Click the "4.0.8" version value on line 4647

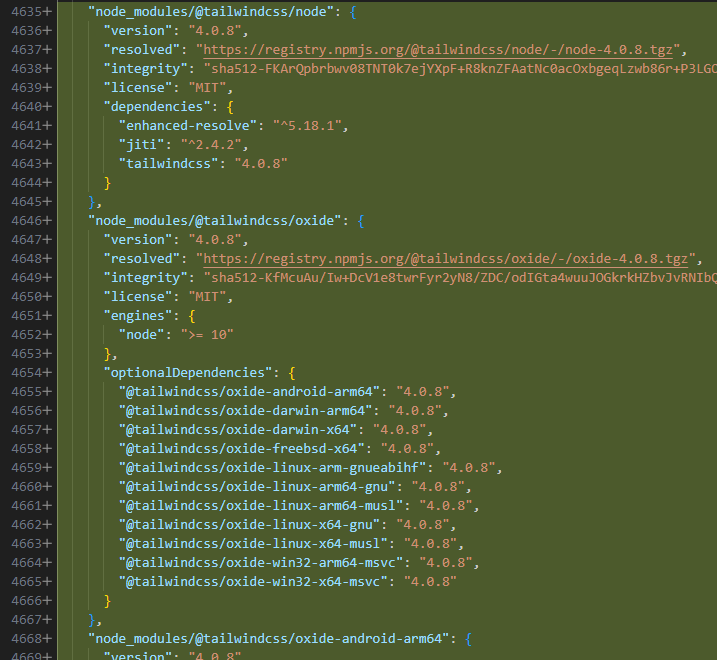214,240
